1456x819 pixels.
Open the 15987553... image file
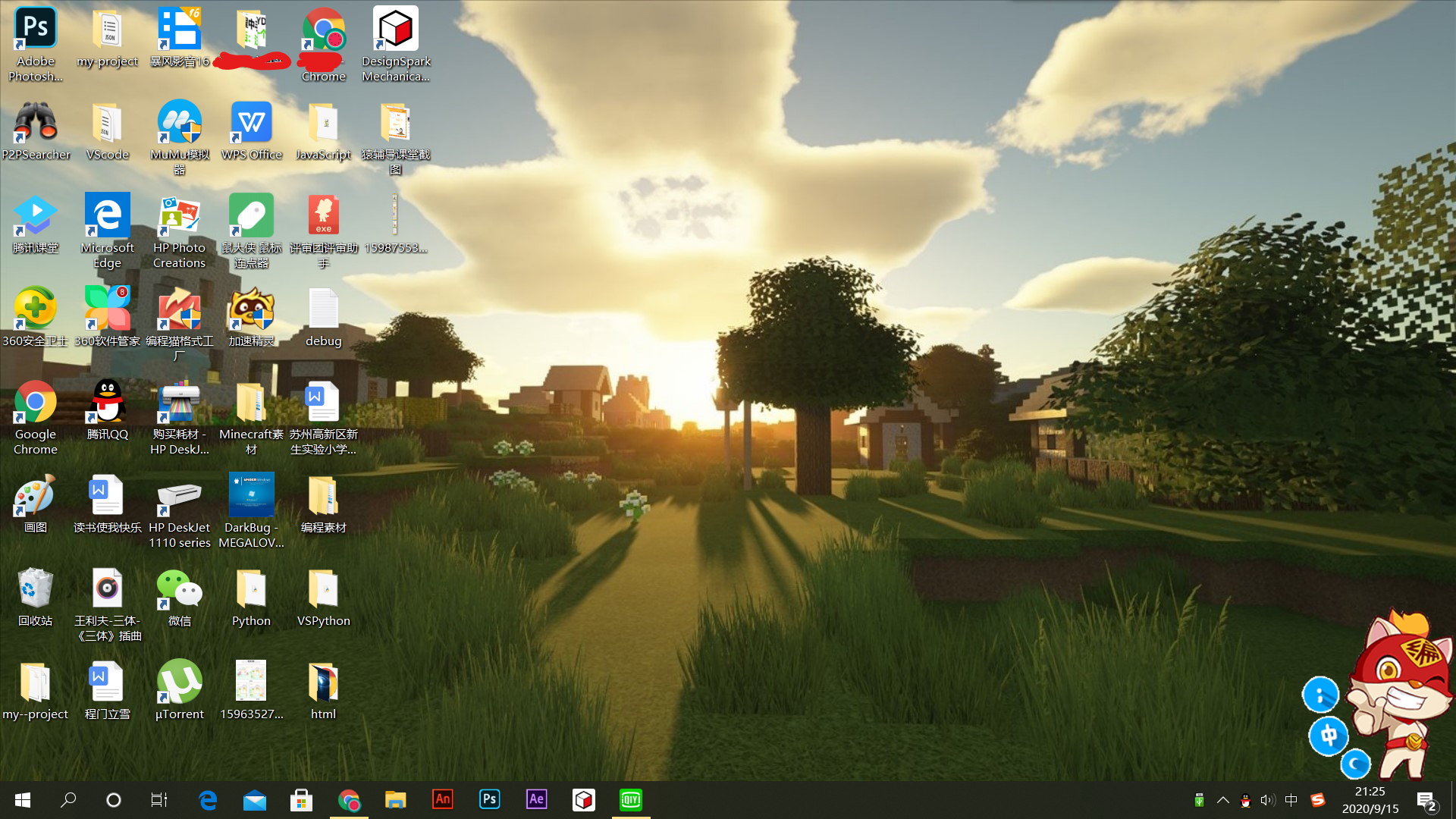coord(396,224)
